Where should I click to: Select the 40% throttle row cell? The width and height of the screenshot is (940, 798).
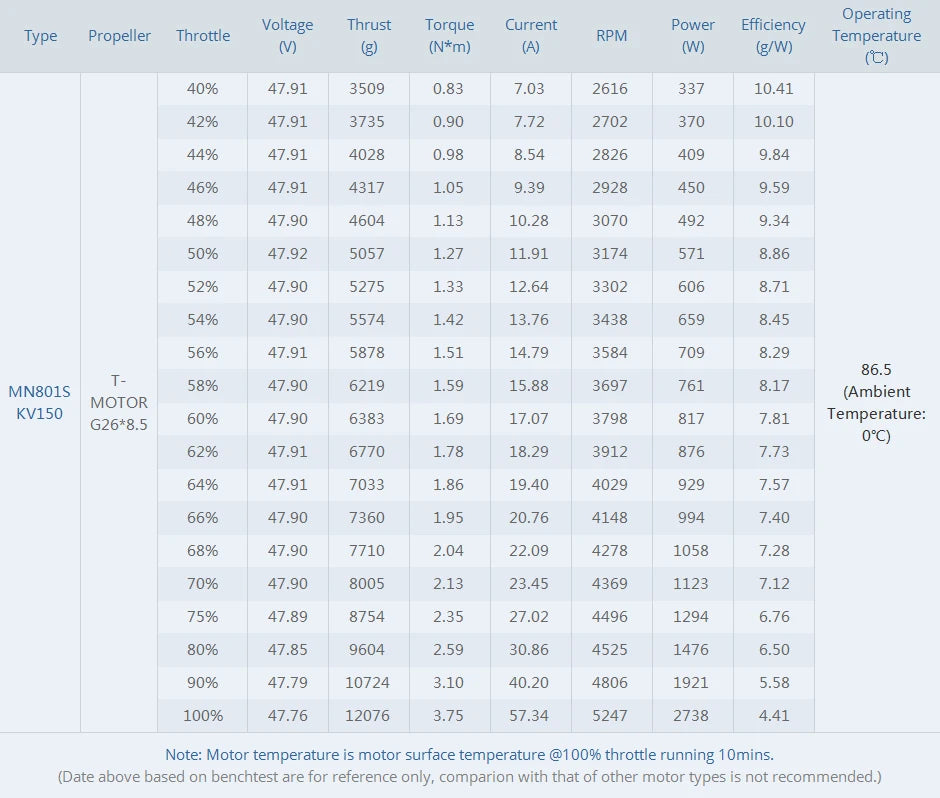pos(203,89)
